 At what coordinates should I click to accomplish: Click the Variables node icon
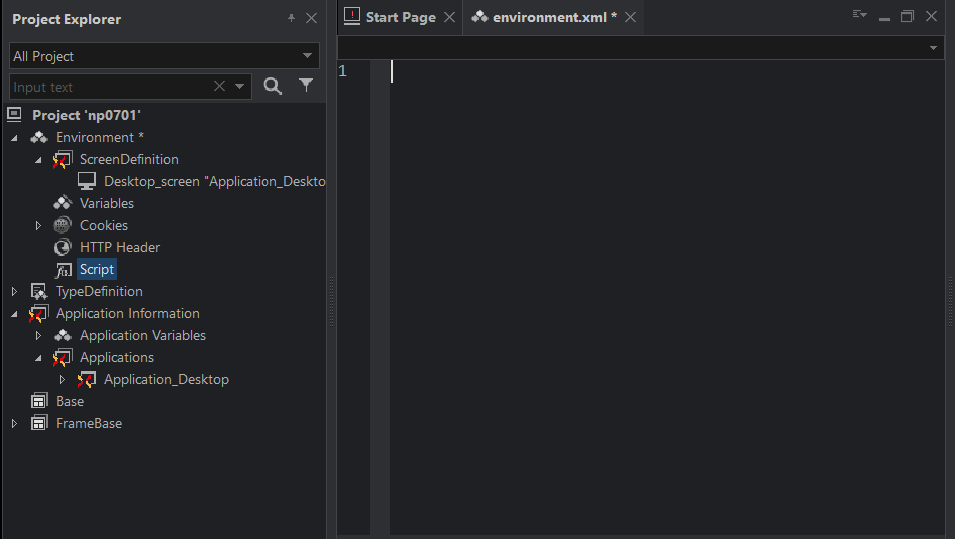click(x=63, y=203)
